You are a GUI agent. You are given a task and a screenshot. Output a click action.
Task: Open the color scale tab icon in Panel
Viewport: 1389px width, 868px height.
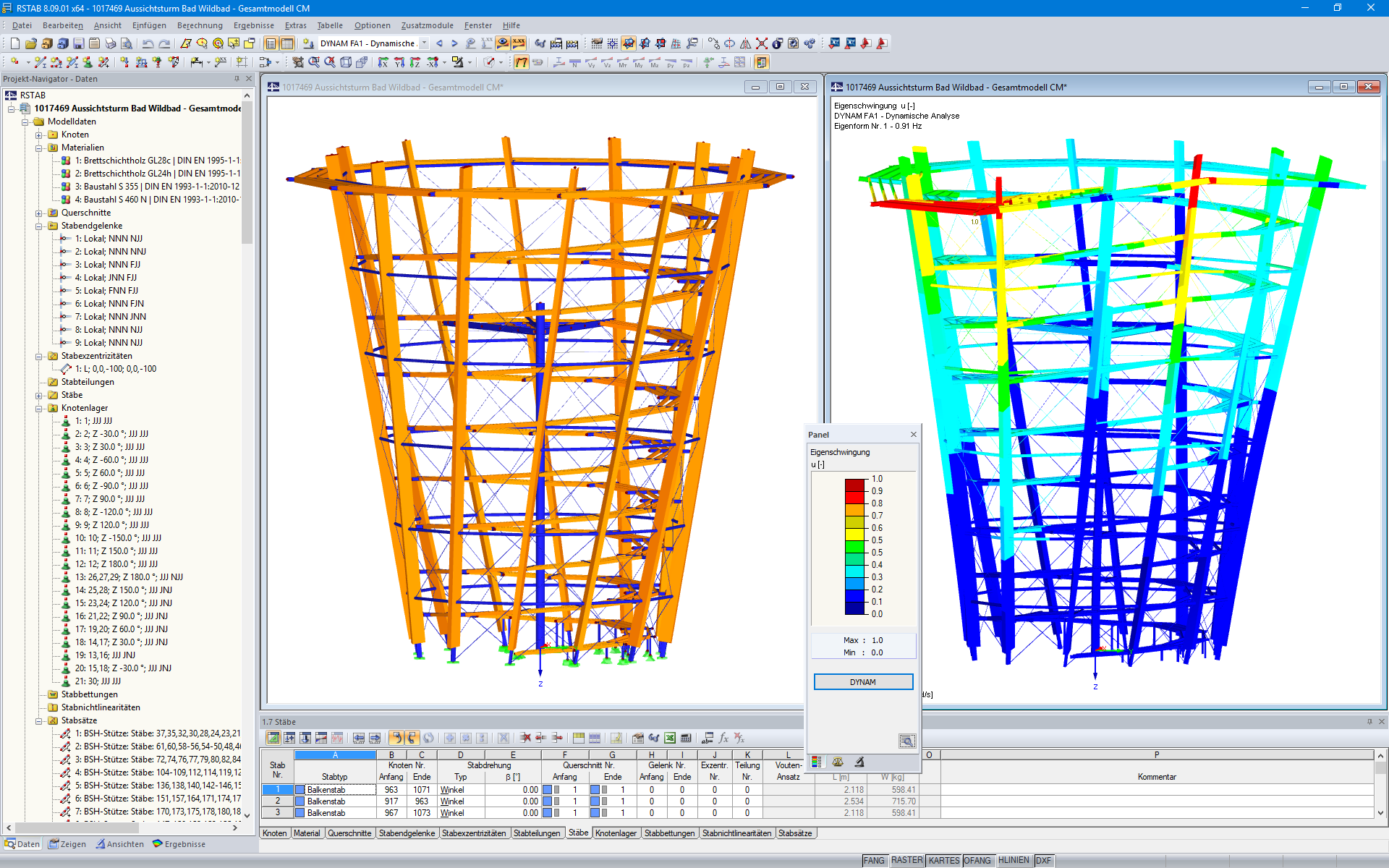point(817,762)
